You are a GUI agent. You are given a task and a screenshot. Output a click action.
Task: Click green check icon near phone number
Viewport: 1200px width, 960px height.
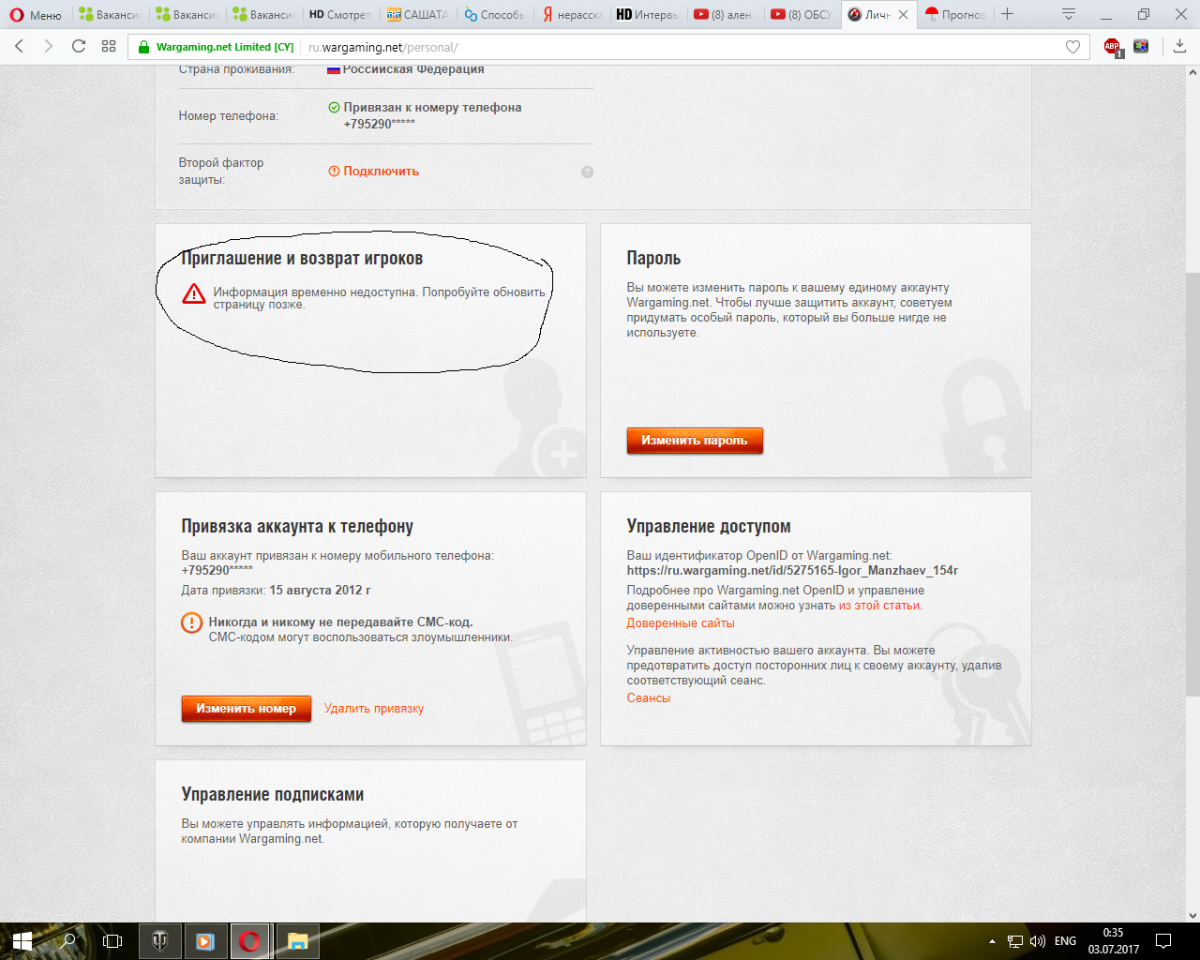click(334, 107)
